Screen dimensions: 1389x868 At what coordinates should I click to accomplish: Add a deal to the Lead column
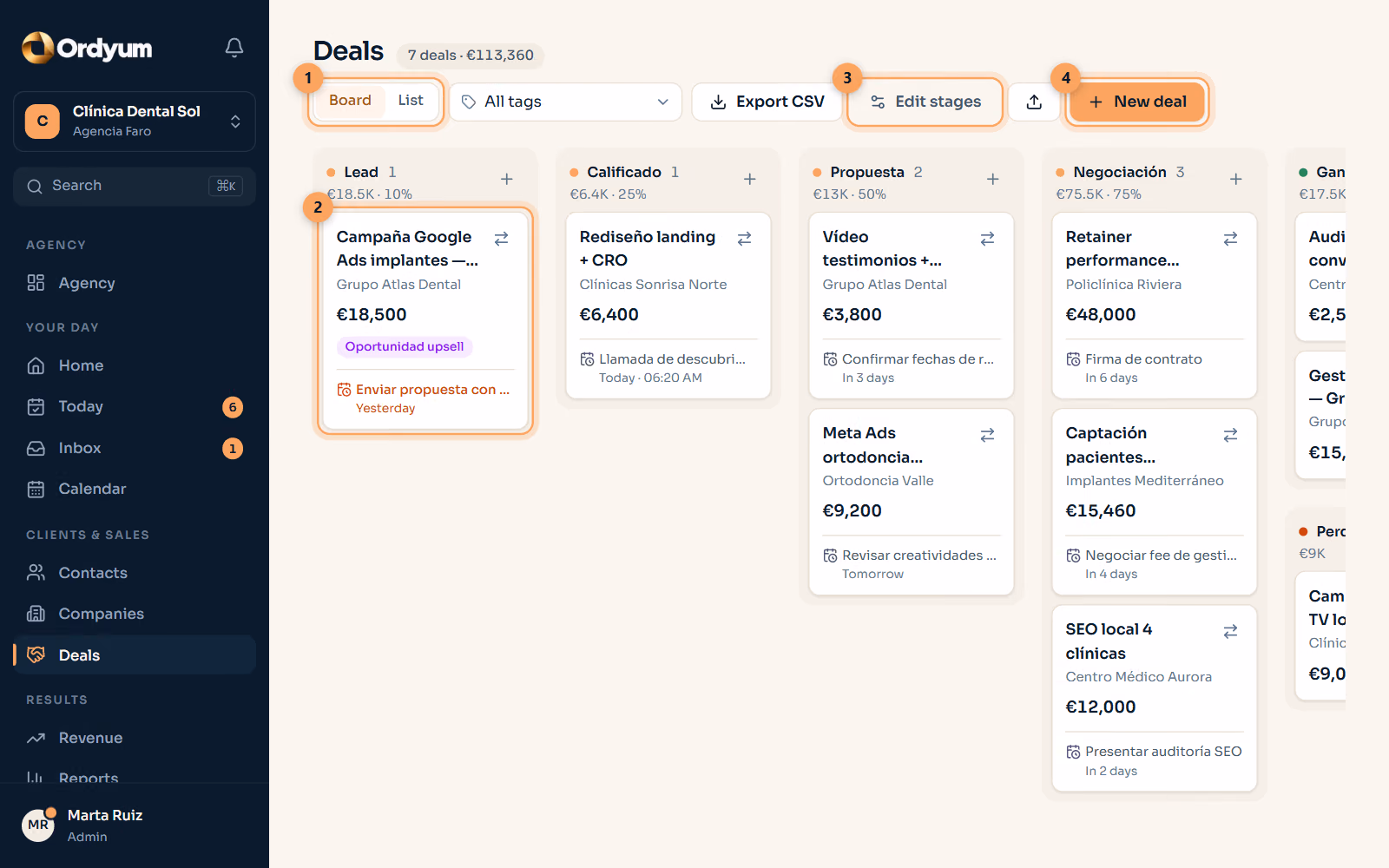(507, 179)
